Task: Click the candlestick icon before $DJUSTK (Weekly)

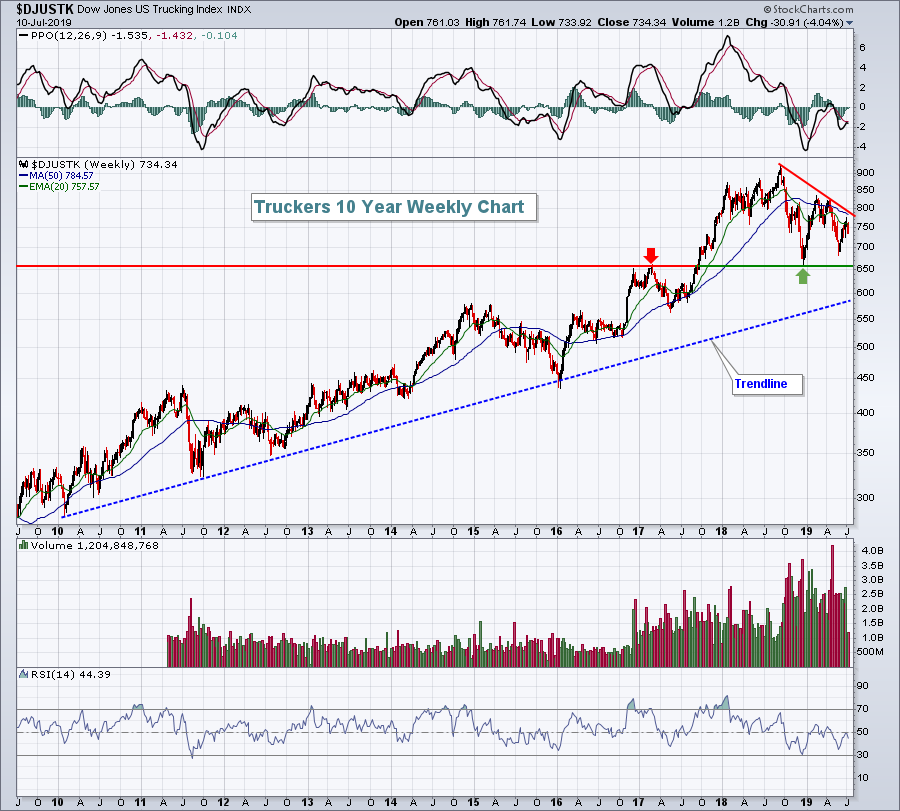Action: [24, 165]
